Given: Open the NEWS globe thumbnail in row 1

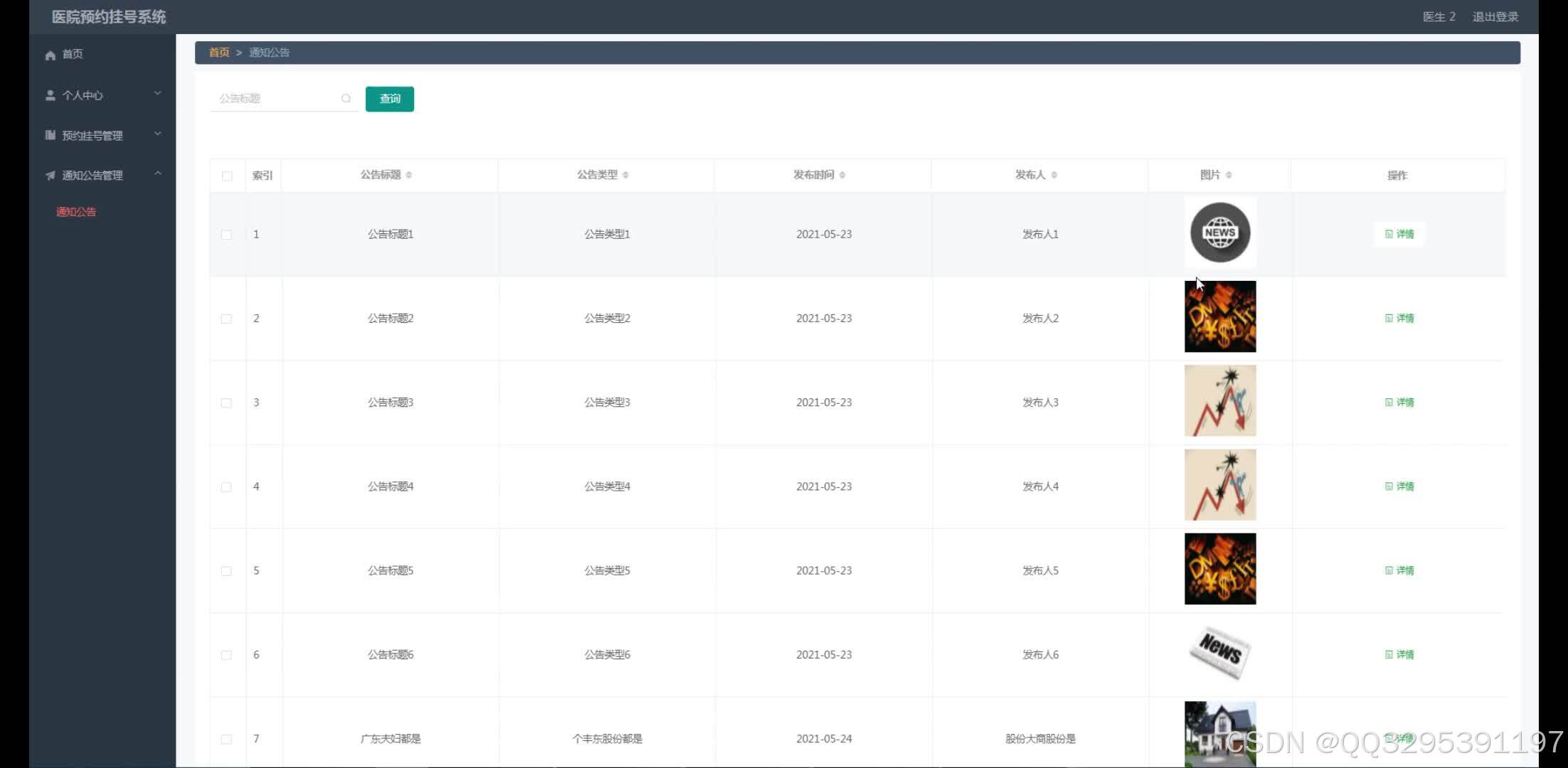Looking at the screenshot, I should pyautogui.click(x=1220, y=233).
